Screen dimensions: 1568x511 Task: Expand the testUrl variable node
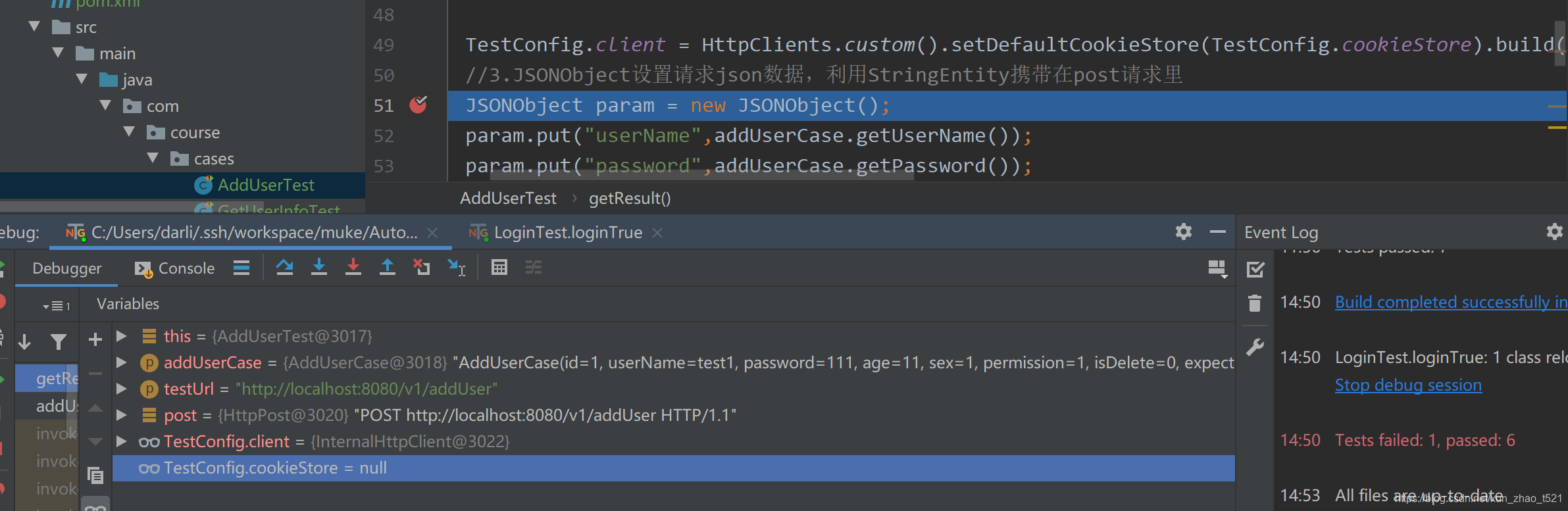[121, 389]
